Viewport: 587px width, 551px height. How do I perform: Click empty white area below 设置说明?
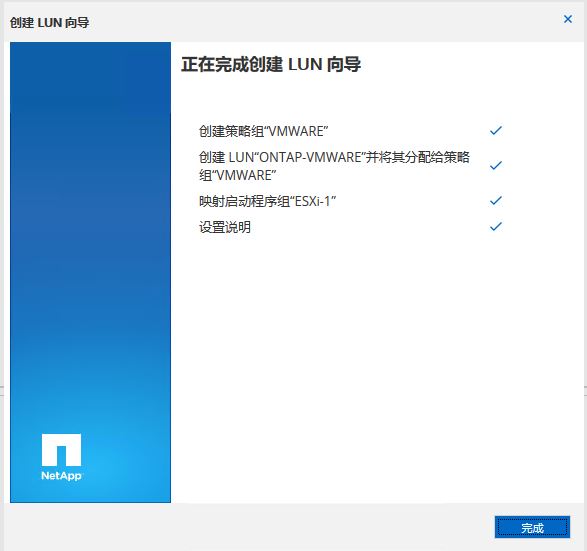[374, 356]
